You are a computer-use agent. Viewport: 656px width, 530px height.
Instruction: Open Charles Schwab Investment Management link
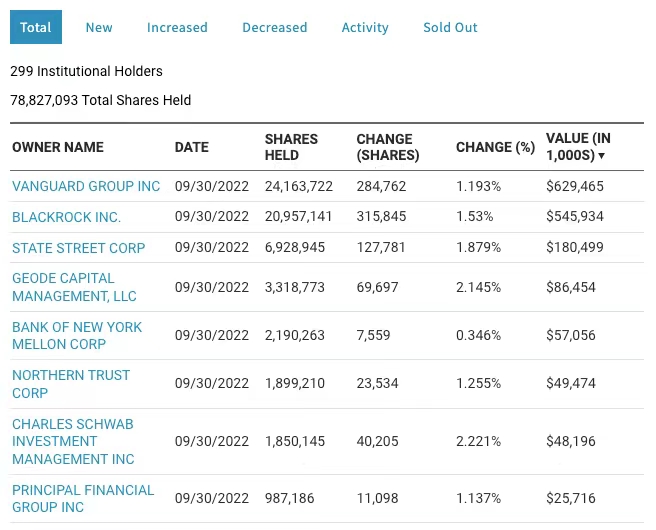pos(73,441)
